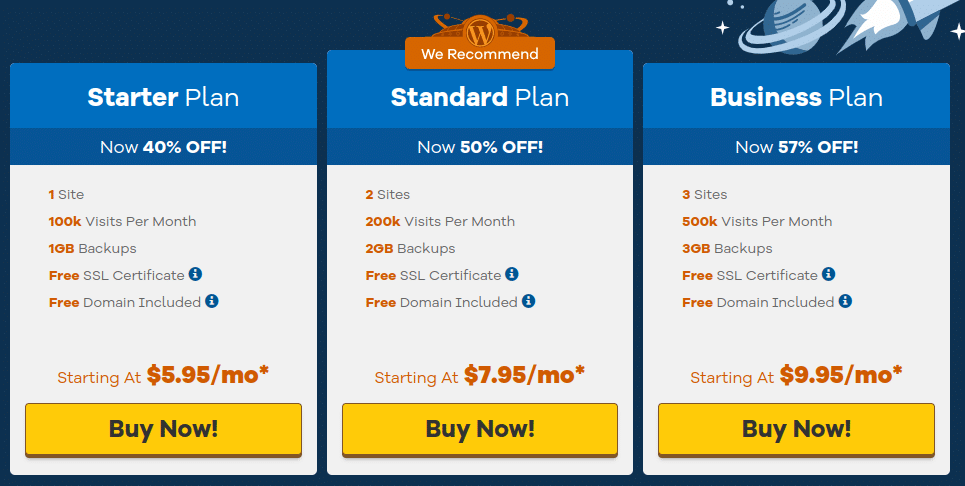Click the WordPress logo above Standard Plan
This screenshot has width=965, height=486.
tap(480, 32)
